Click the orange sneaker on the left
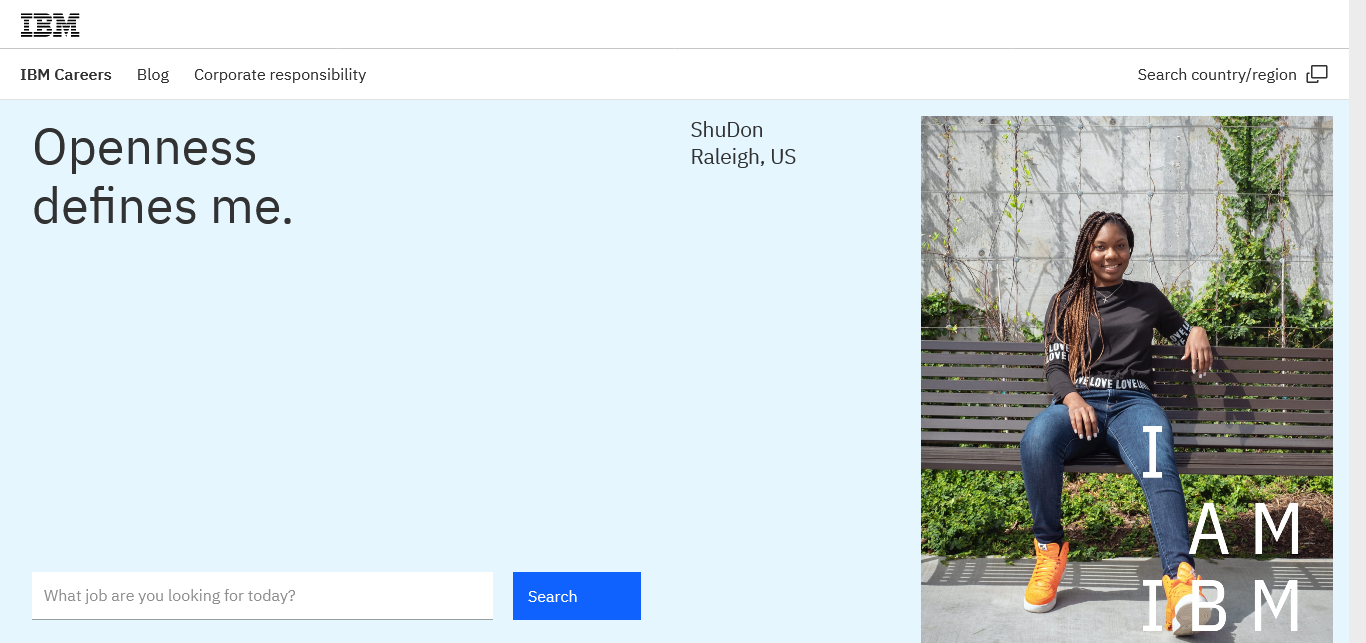The width and height of the screenshot is (1366, 643). click(x=1046, y=576)
